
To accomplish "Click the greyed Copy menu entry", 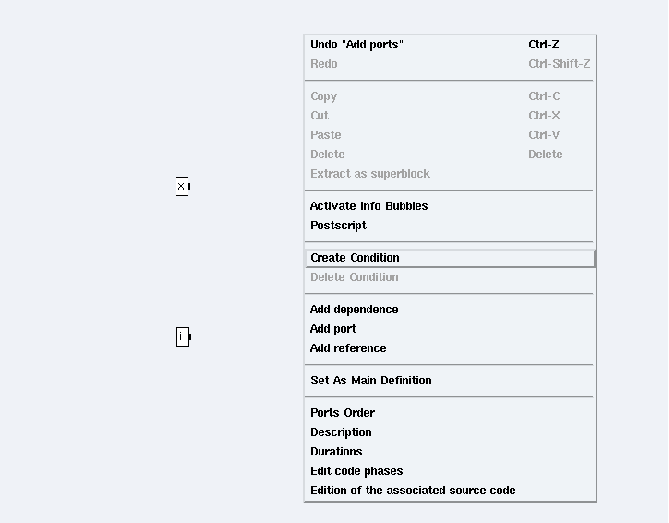I will point(450,96).
